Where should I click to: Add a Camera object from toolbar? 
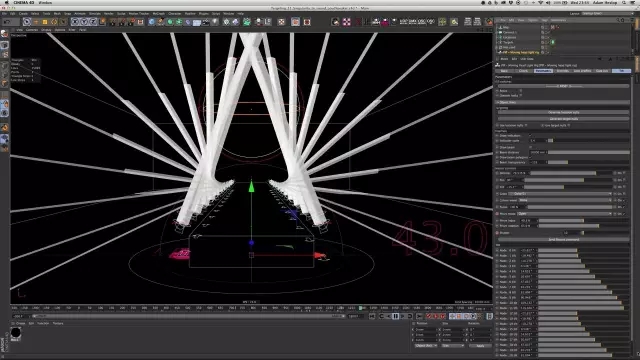[206, 22]
